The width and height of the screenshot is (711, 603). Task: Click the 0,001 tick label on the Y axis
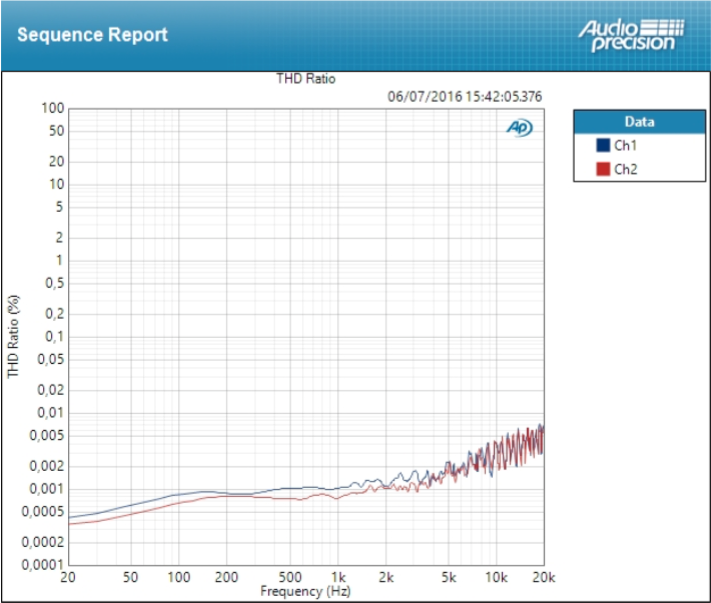[x=46, y=489]
